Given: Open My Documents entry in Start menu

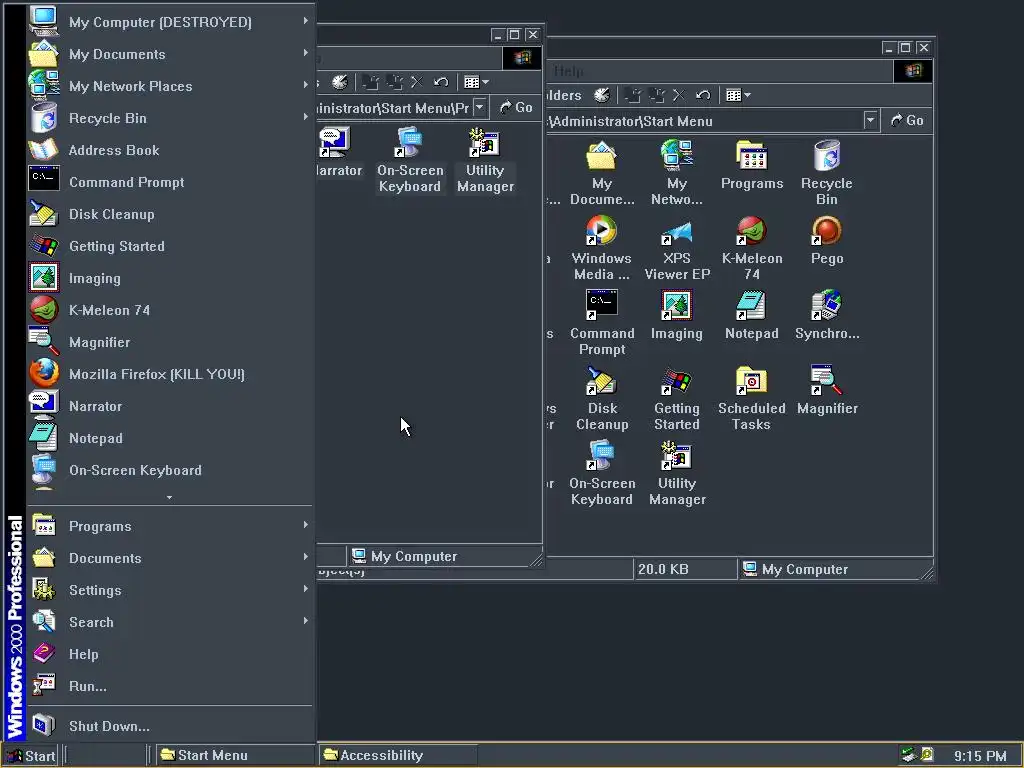Looking at the screenshot, I should [170, 54].
